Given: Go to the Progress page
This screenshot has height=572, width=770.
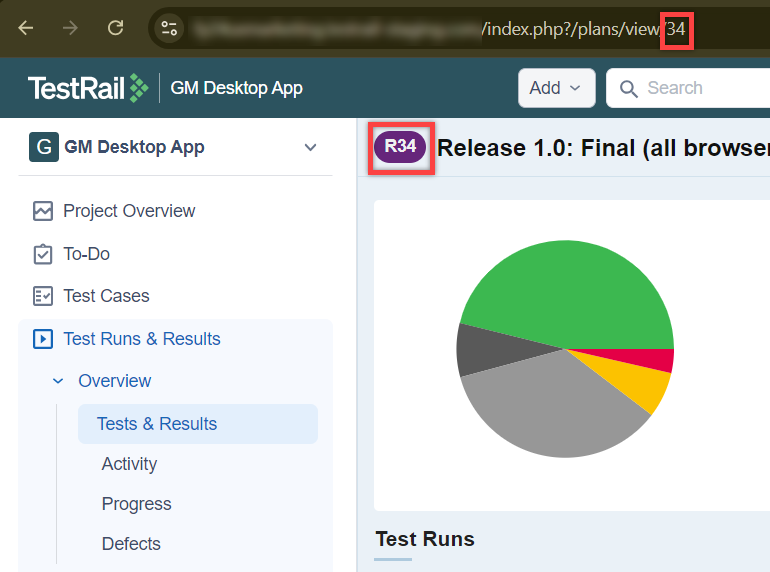Looking at the screenshot, I should pyautogui.click(x=136, y=504).
